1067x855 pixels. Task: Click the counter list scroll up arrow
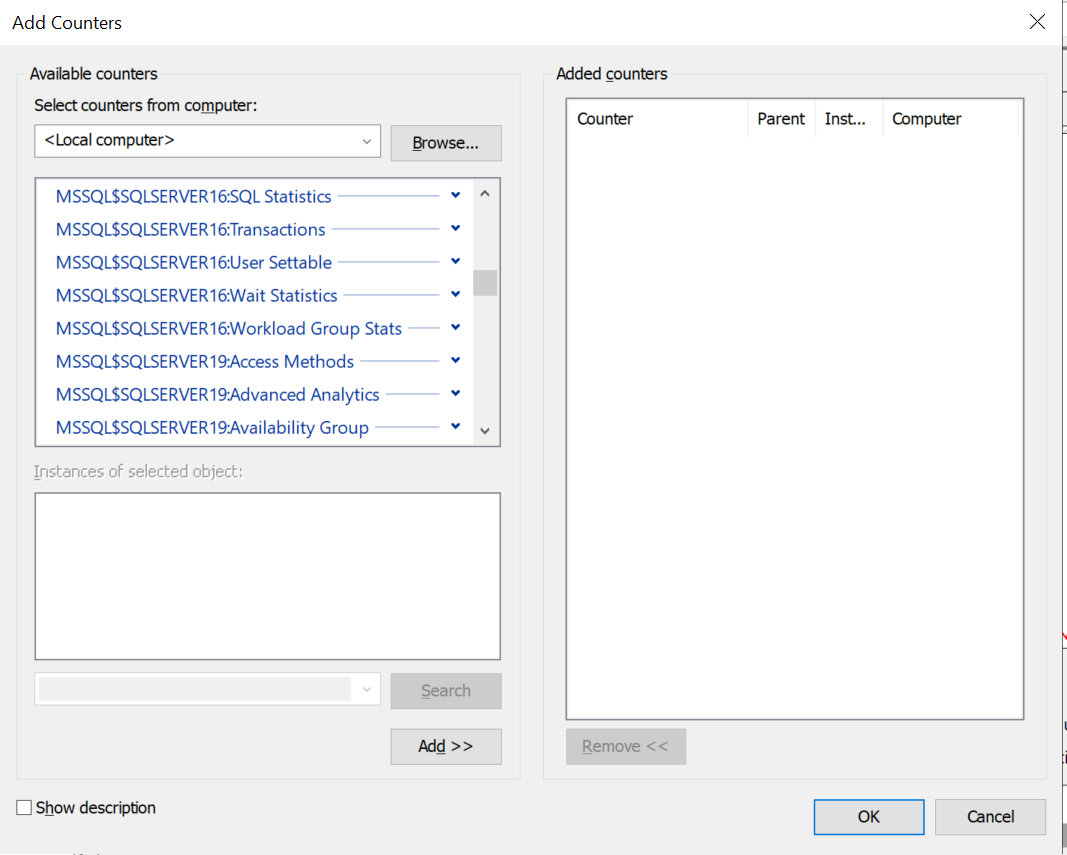pos(485,194)
